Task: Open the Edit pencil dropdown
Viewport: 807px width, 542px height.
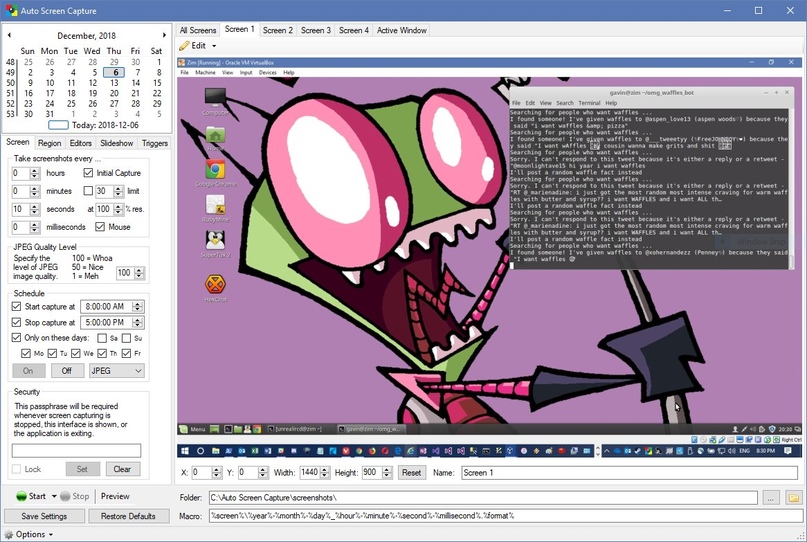Action: click(198, 46)
